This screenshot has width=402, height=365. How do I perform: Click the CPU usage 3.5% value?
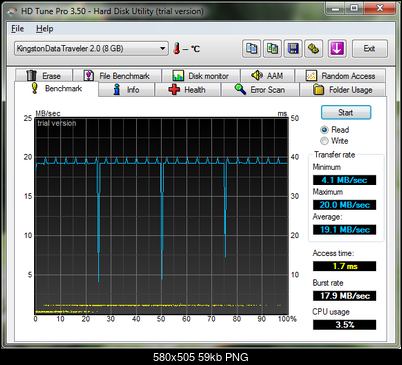tap(344, 325)
